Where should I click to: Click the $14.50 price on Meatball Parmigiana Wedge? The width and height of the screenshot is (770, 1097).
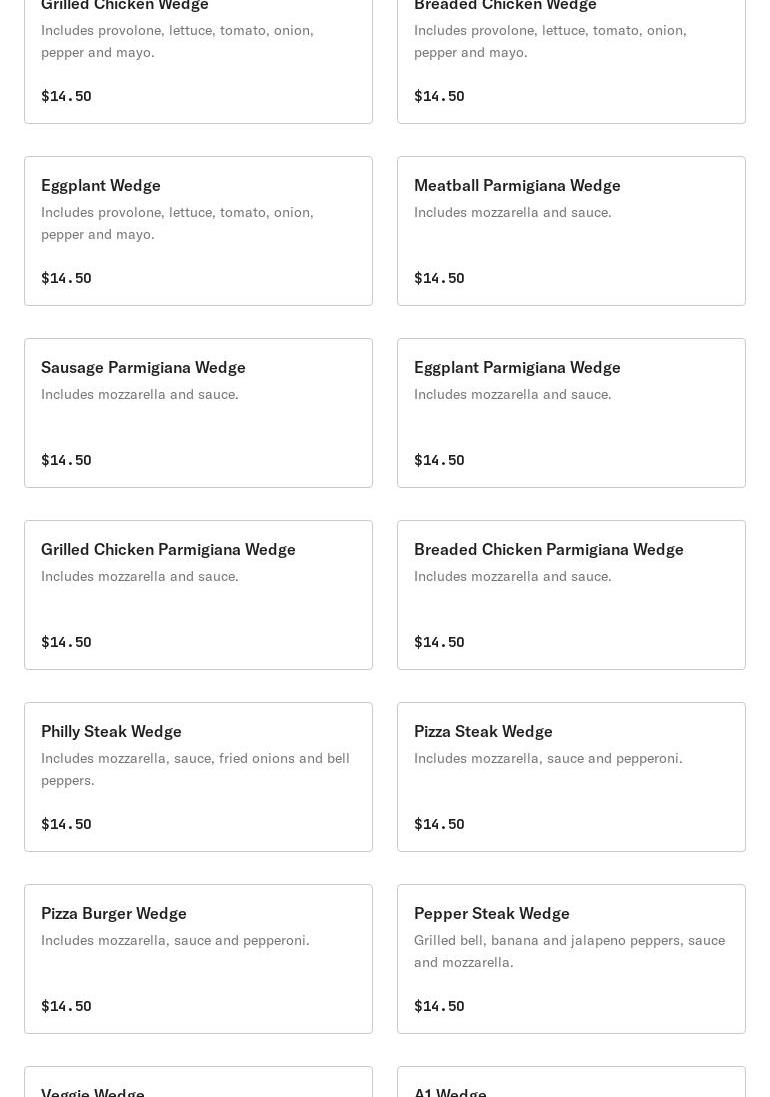[x=439, y=278]
